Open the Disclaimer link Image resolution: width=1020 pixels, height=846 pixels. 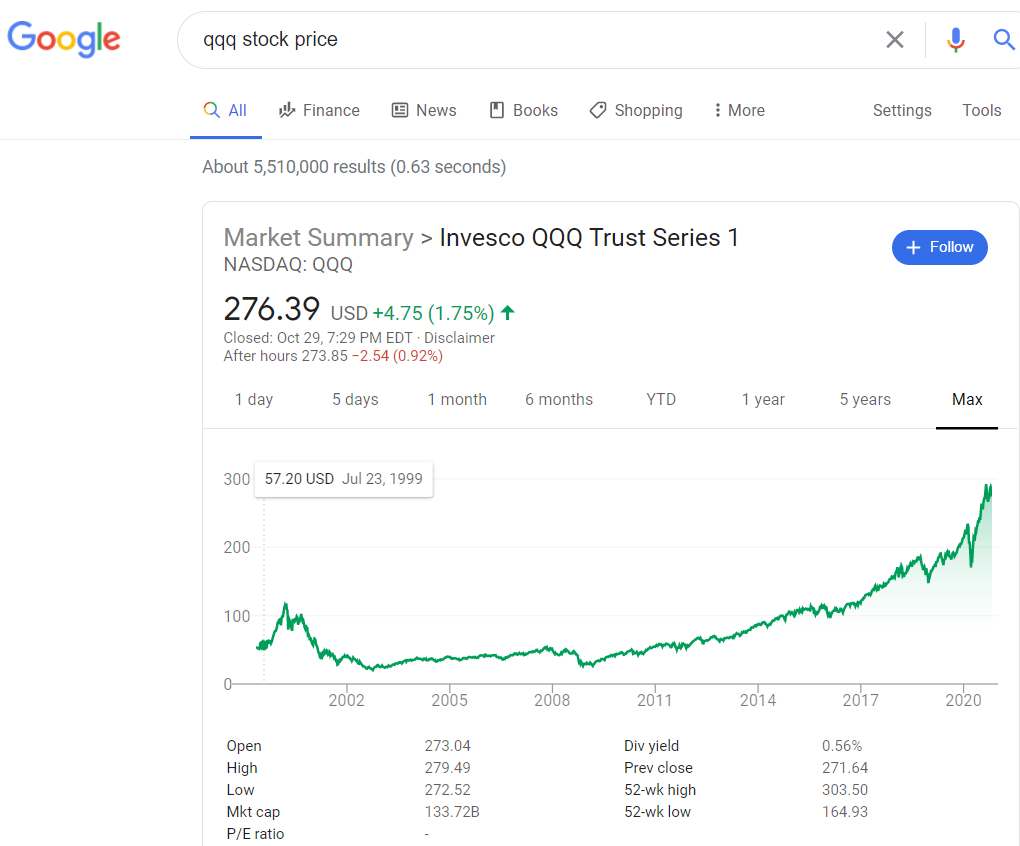coord(459,338)
